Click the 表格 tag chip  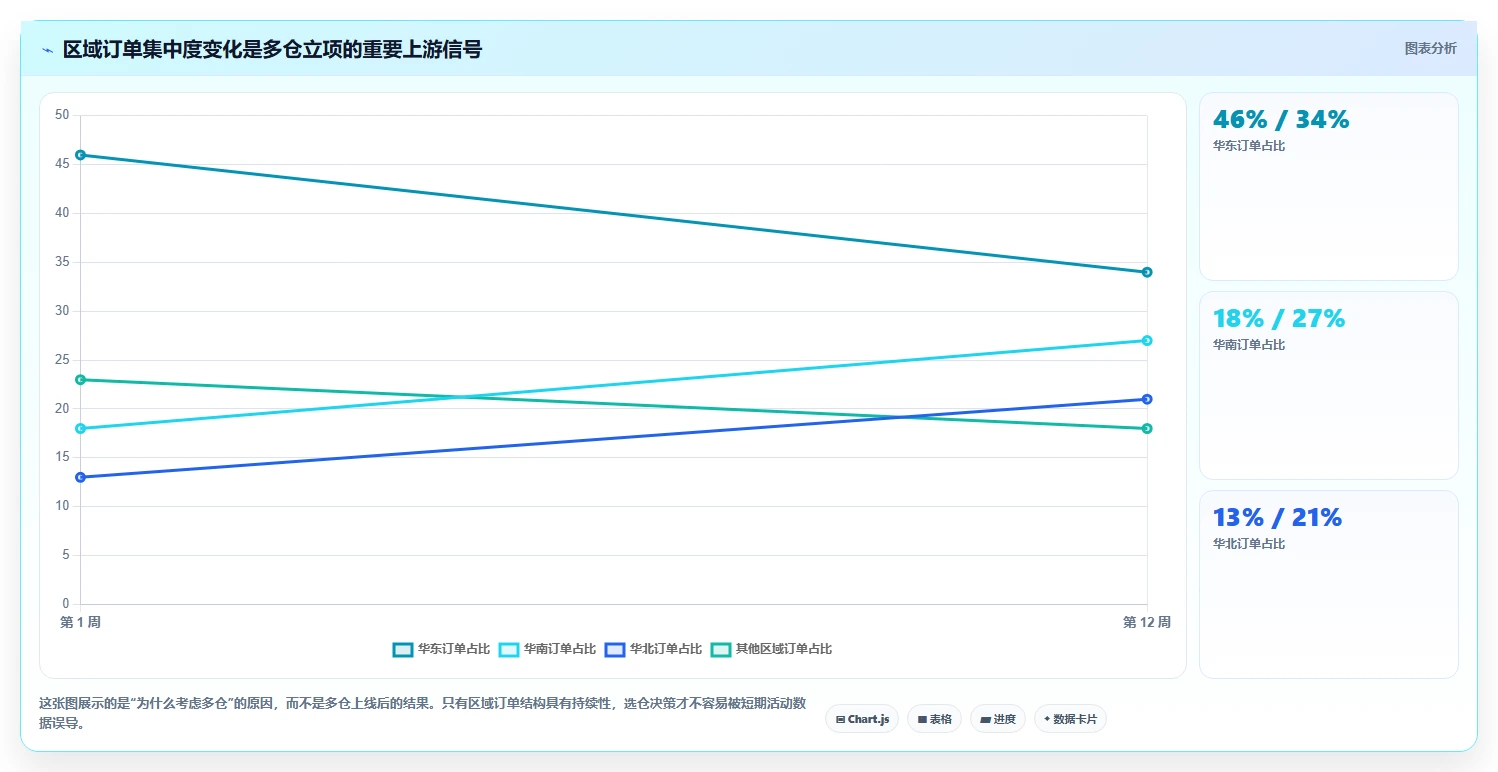click(934, 719)
